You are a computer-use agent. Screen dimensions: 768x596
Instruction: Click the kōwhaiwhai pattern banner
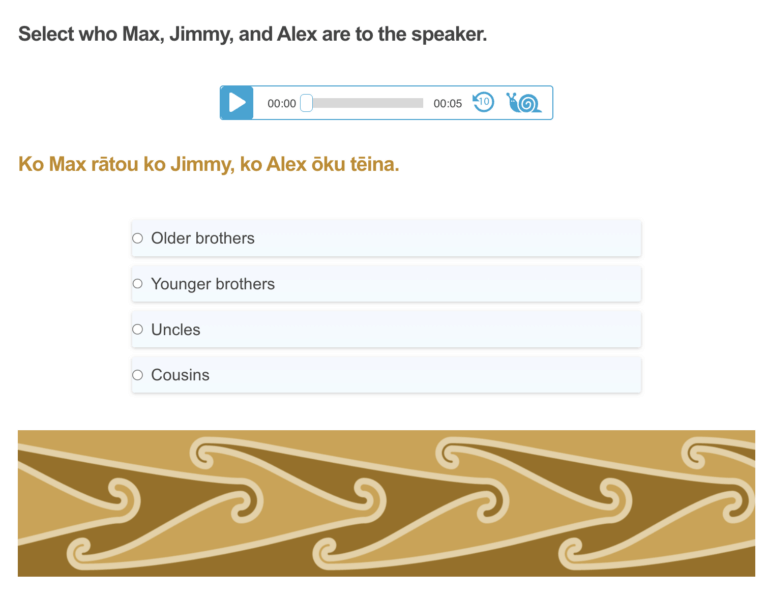[386, 503]
